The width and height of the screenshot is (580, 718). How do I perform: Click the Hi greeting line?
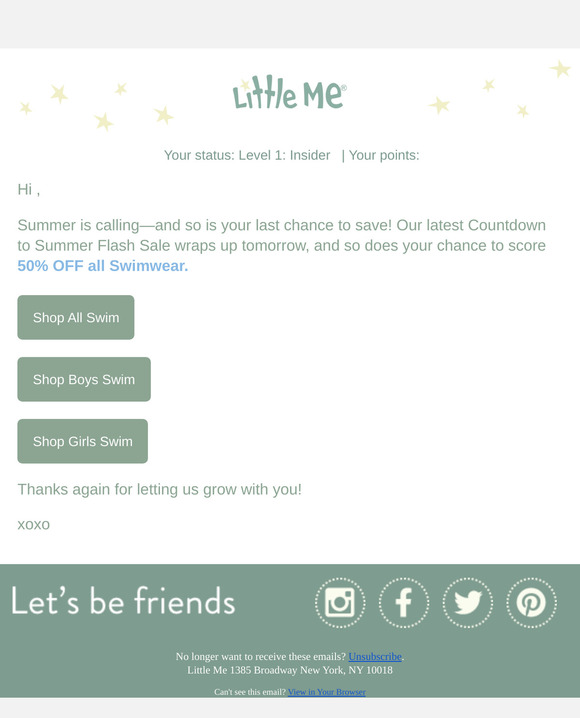point(29,189)
